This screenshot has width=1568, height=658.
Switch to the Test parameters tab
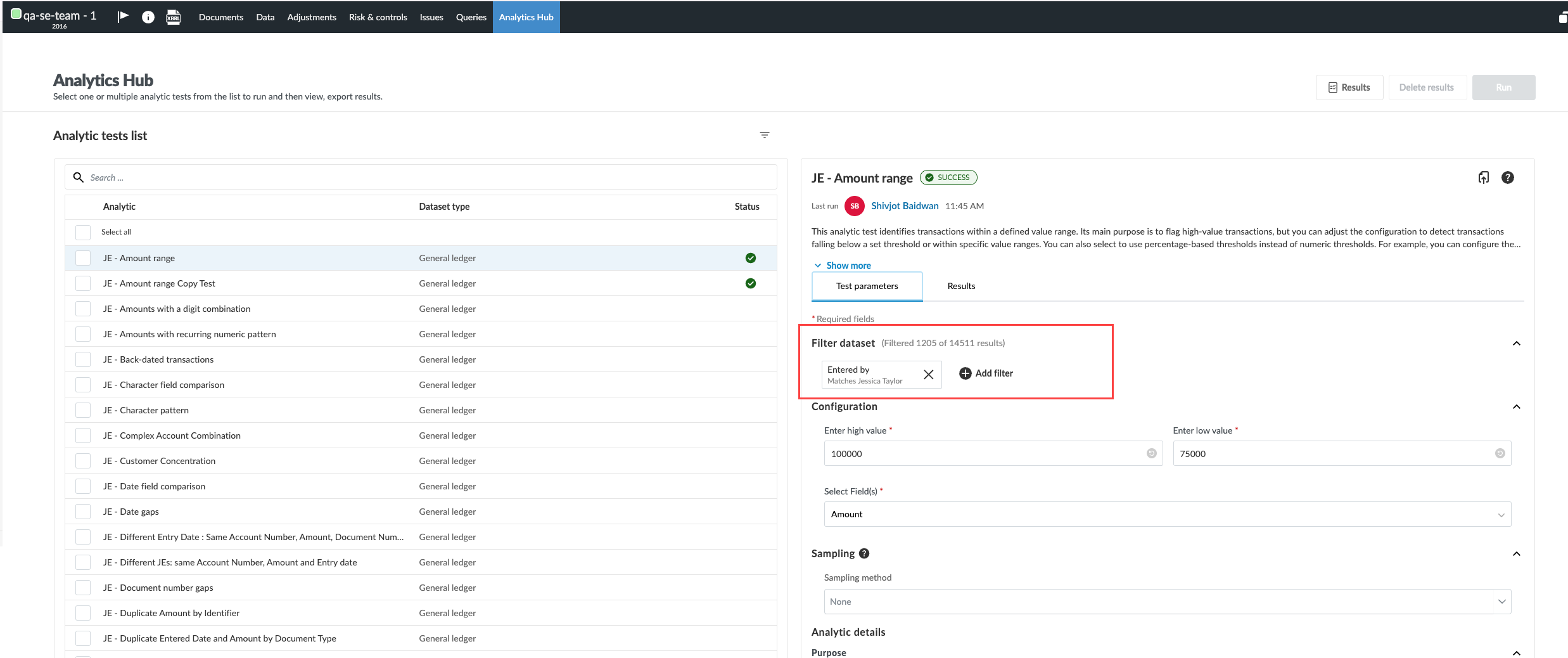point(867,287)
